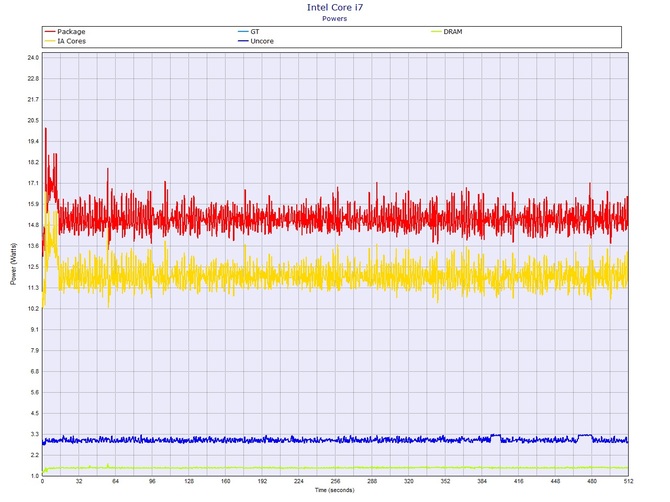Click the yellow IA Cores legend color line
Viewport: 670px width, 502px height.
[x=50, y=41]
